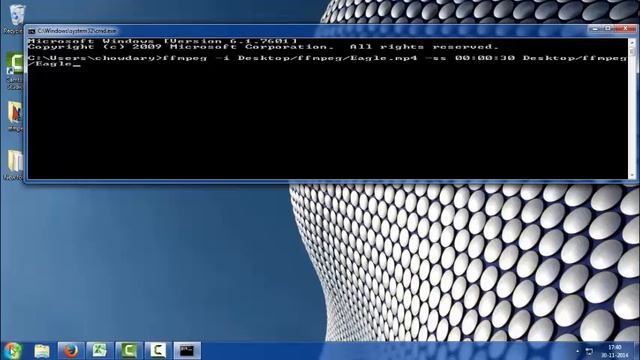Click the Copyright 2009 Microsoft Corporation line

[263, 47]
